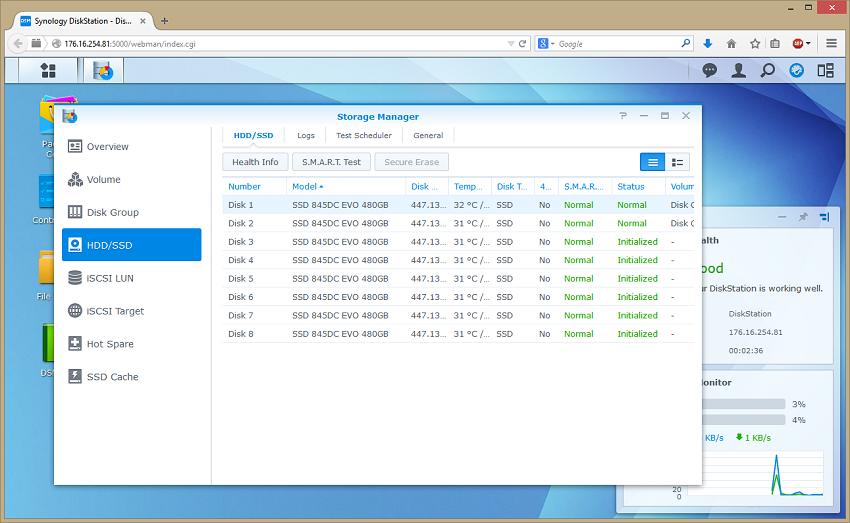850x523 pixels.
Task: Open the DSM main menu icon
Action: coord(48,70)
